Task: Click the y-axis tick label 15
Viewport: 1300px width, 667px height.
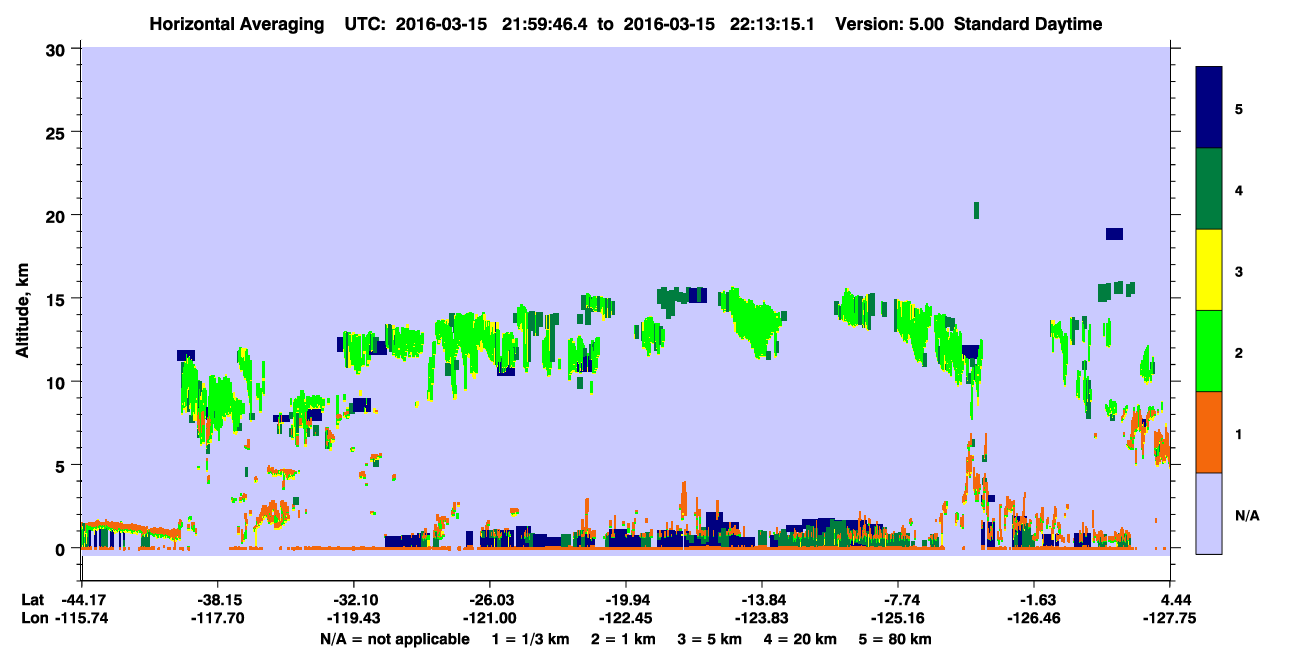Action: coord(58,299)
